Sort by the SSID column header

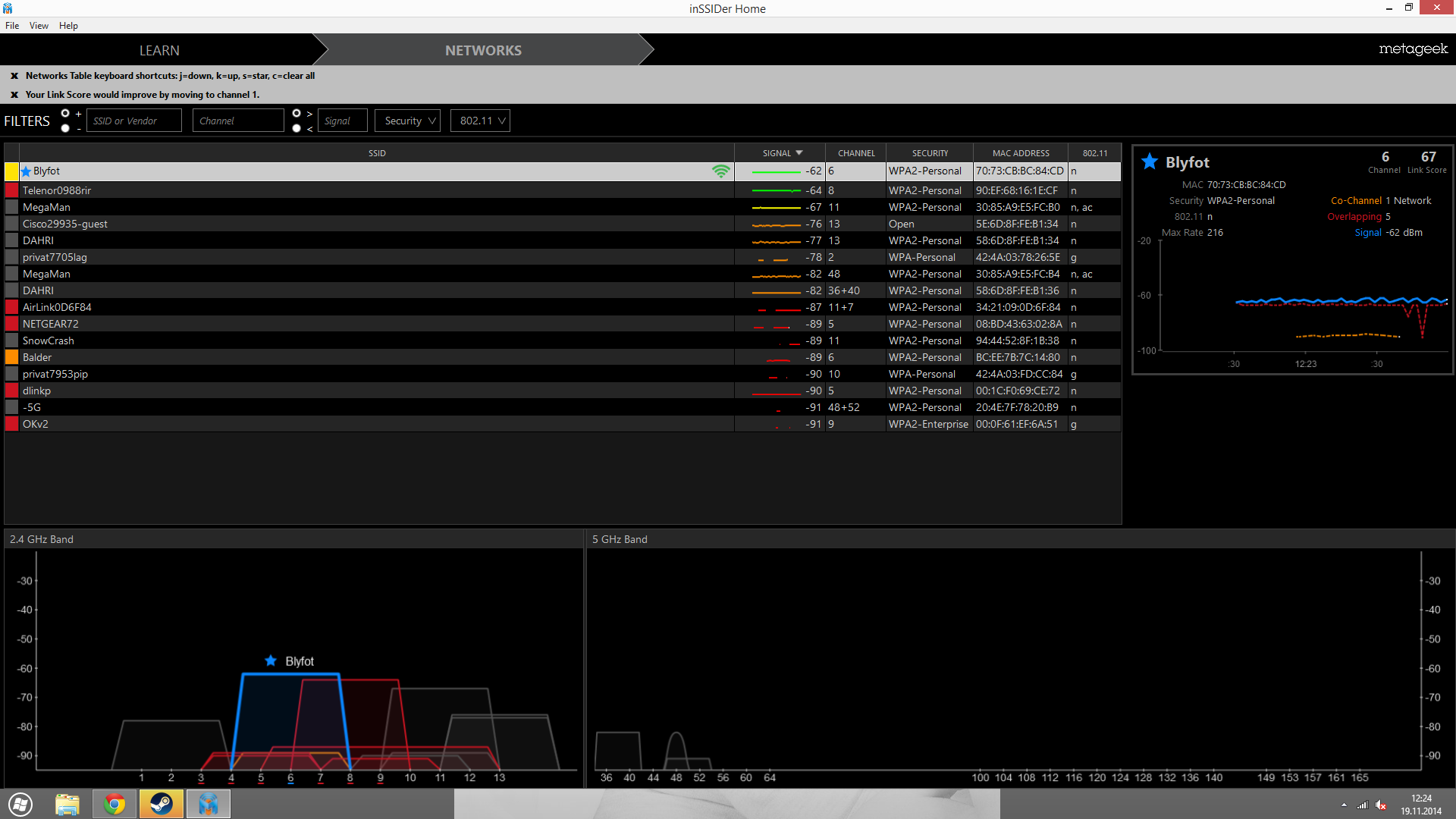pos(377,153)
